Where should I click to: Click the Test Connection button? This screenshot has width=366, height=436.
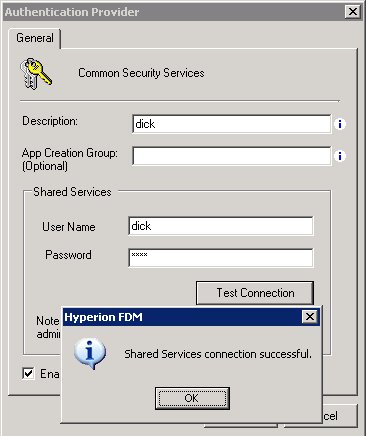[255, 293]
